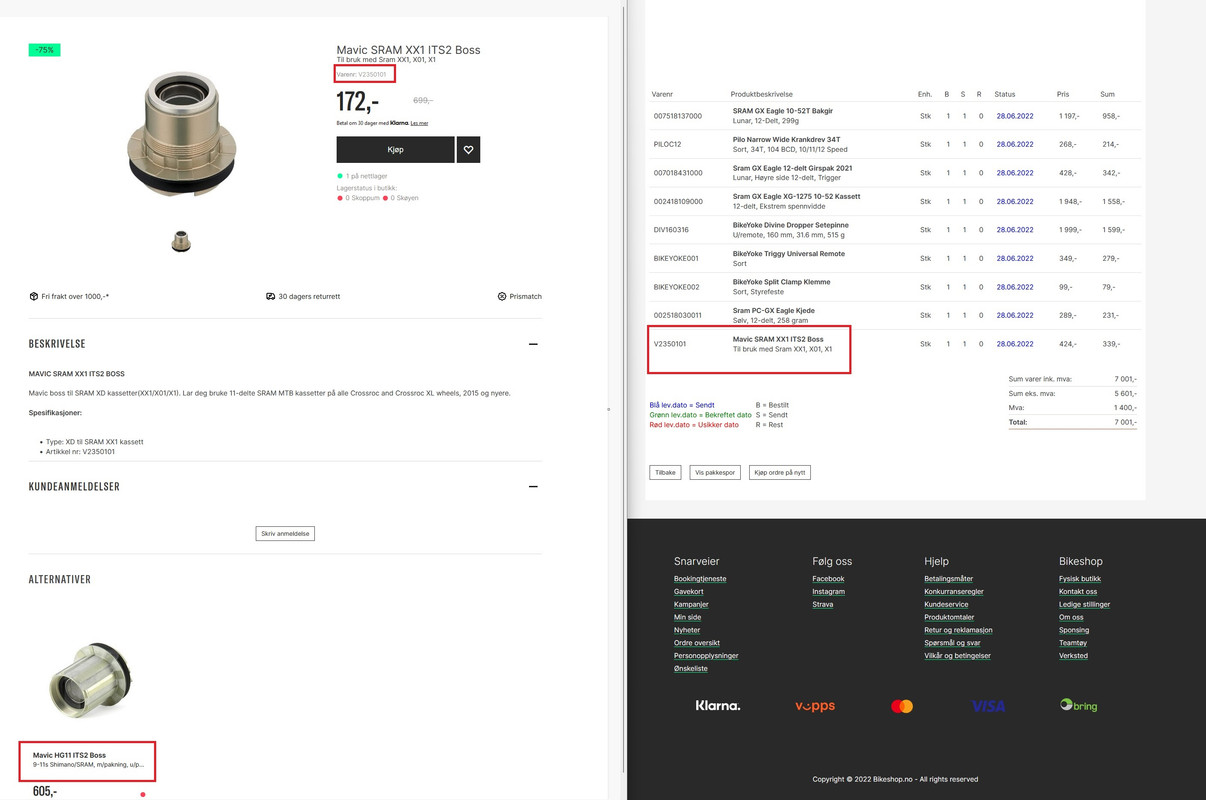Click the Bring shipping logo

click(1079, 705)
